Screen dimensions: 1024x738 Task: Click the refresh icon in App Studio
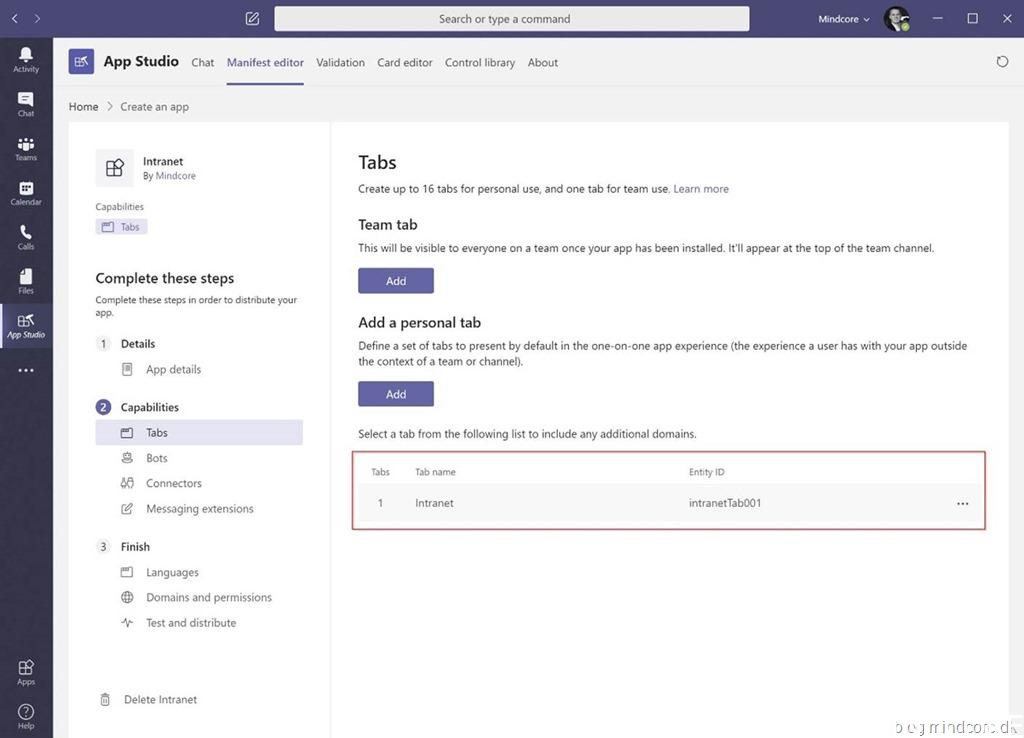tap(1002, 62)
